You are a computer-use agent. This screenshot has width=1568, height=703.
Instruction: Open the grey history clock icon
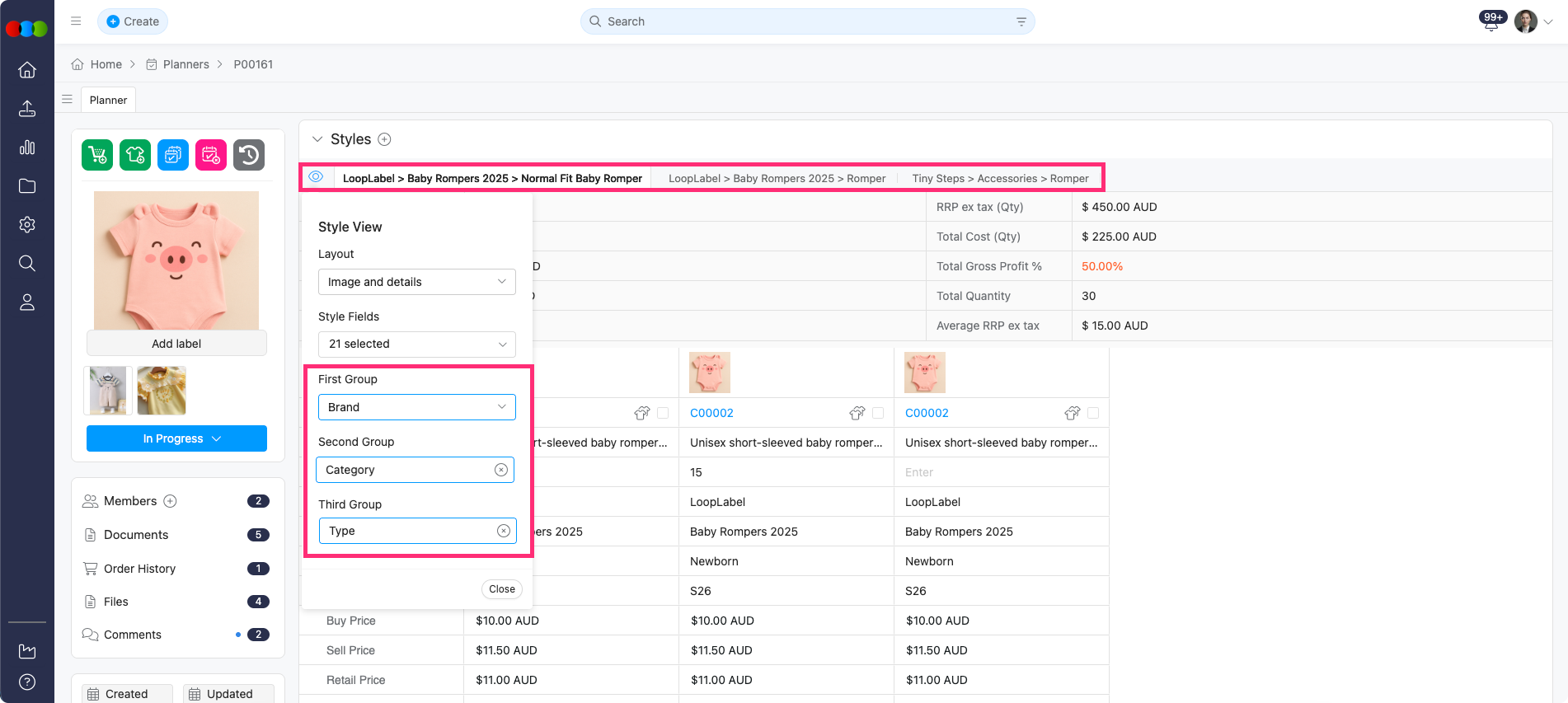point(249,155)
